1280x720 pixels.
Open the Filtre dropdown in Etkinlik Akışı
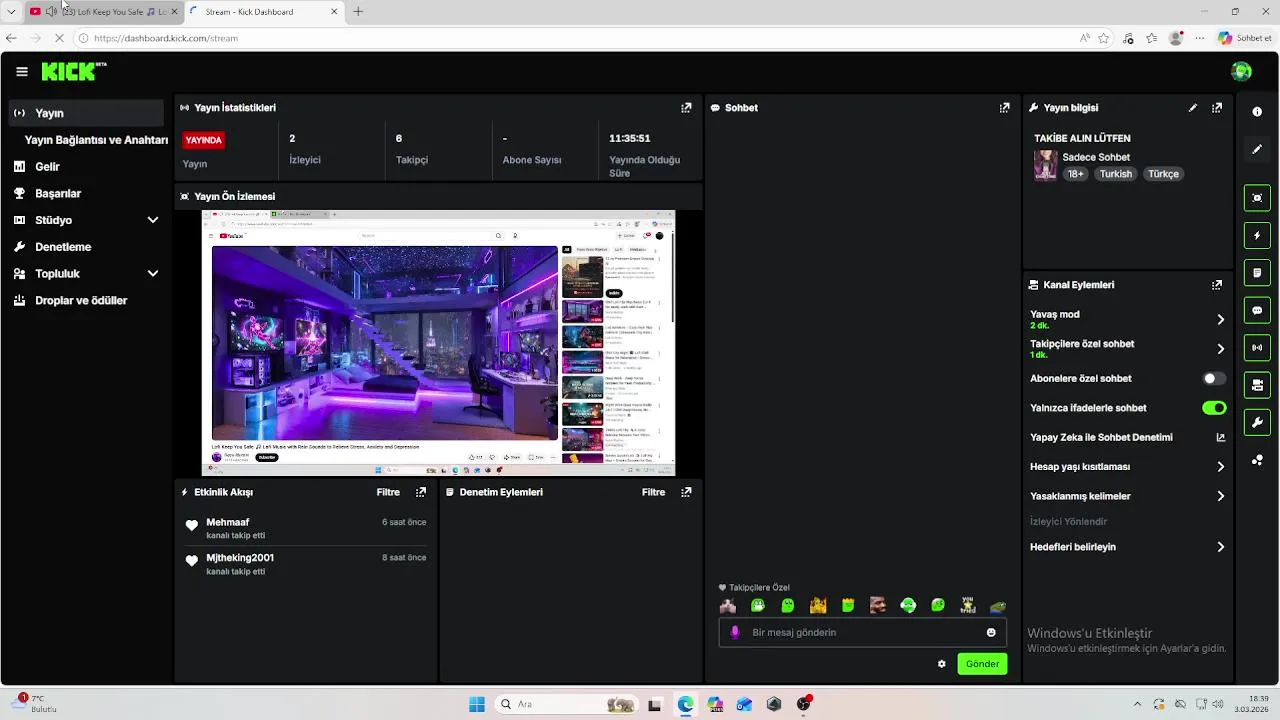(x=388, y=492)
